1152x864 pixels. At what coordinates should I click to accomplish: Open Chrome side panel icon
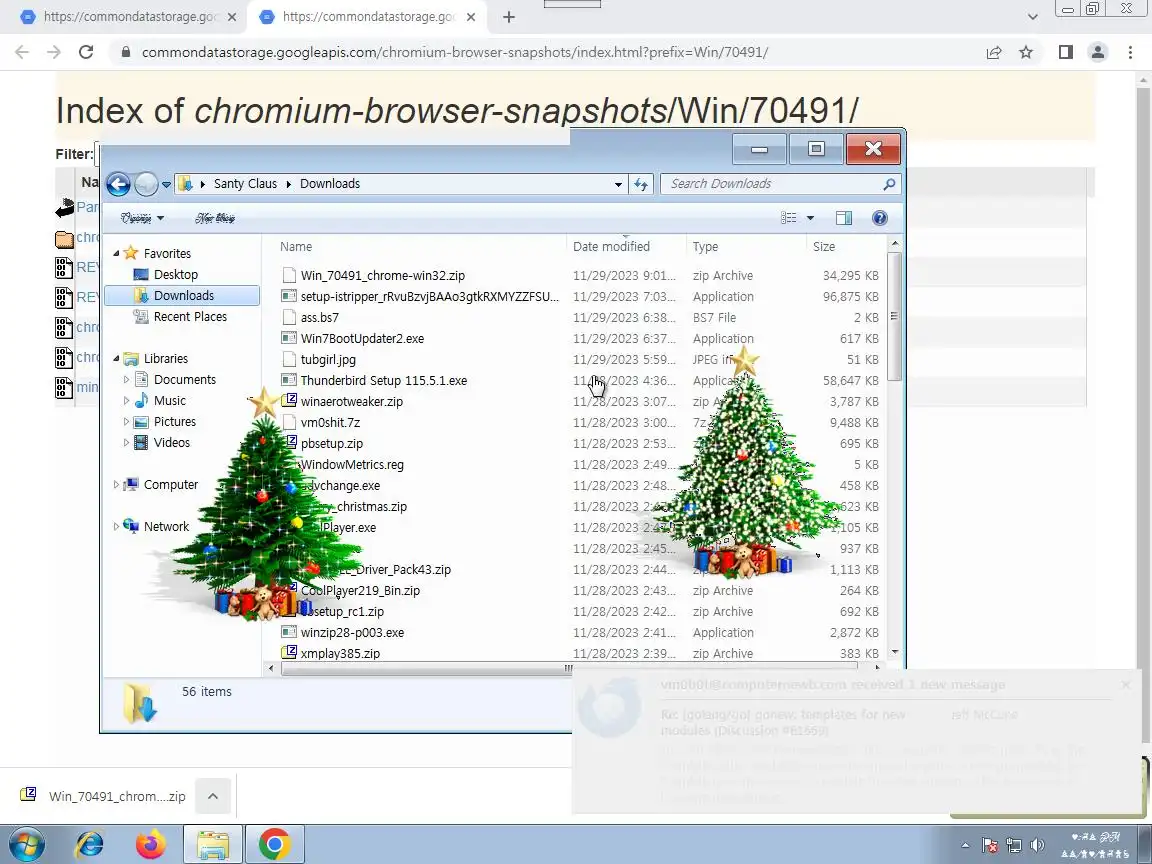[1065, 52]
